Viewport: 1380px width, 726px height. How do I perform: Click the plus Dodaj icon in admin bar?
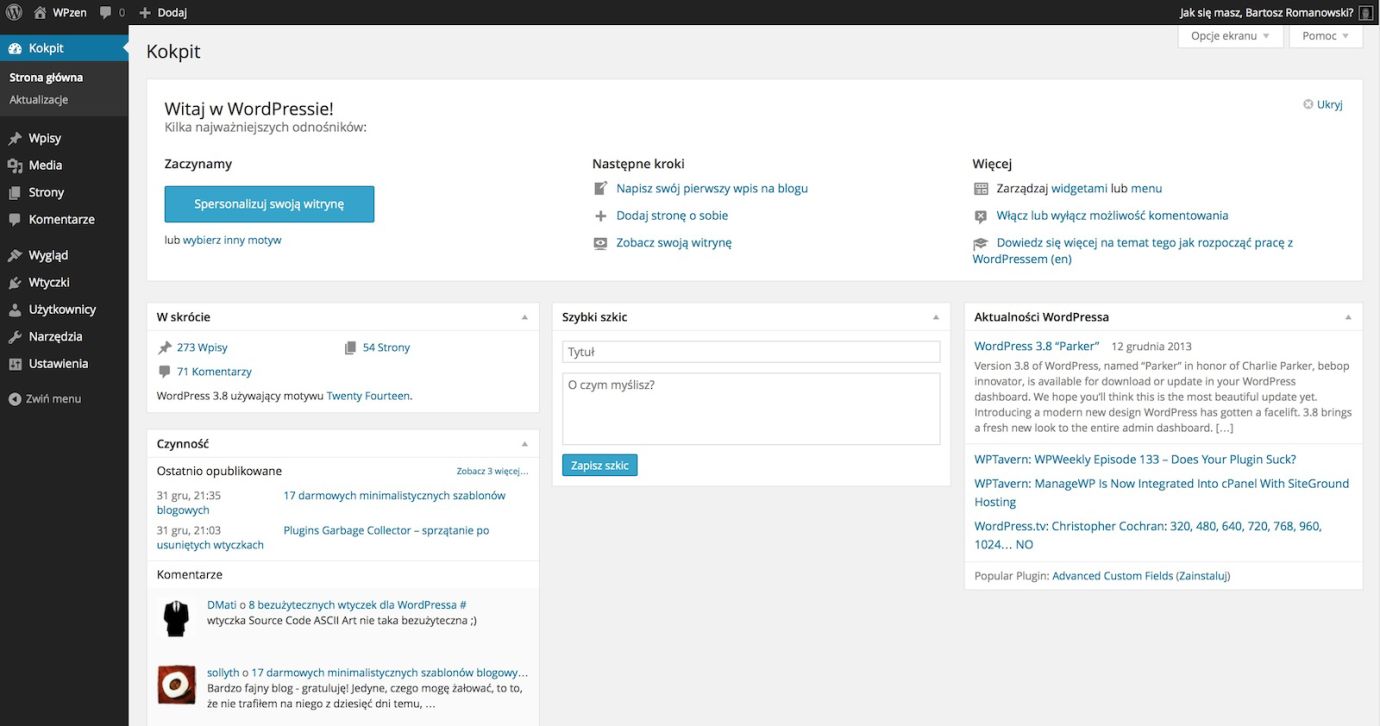145,12
